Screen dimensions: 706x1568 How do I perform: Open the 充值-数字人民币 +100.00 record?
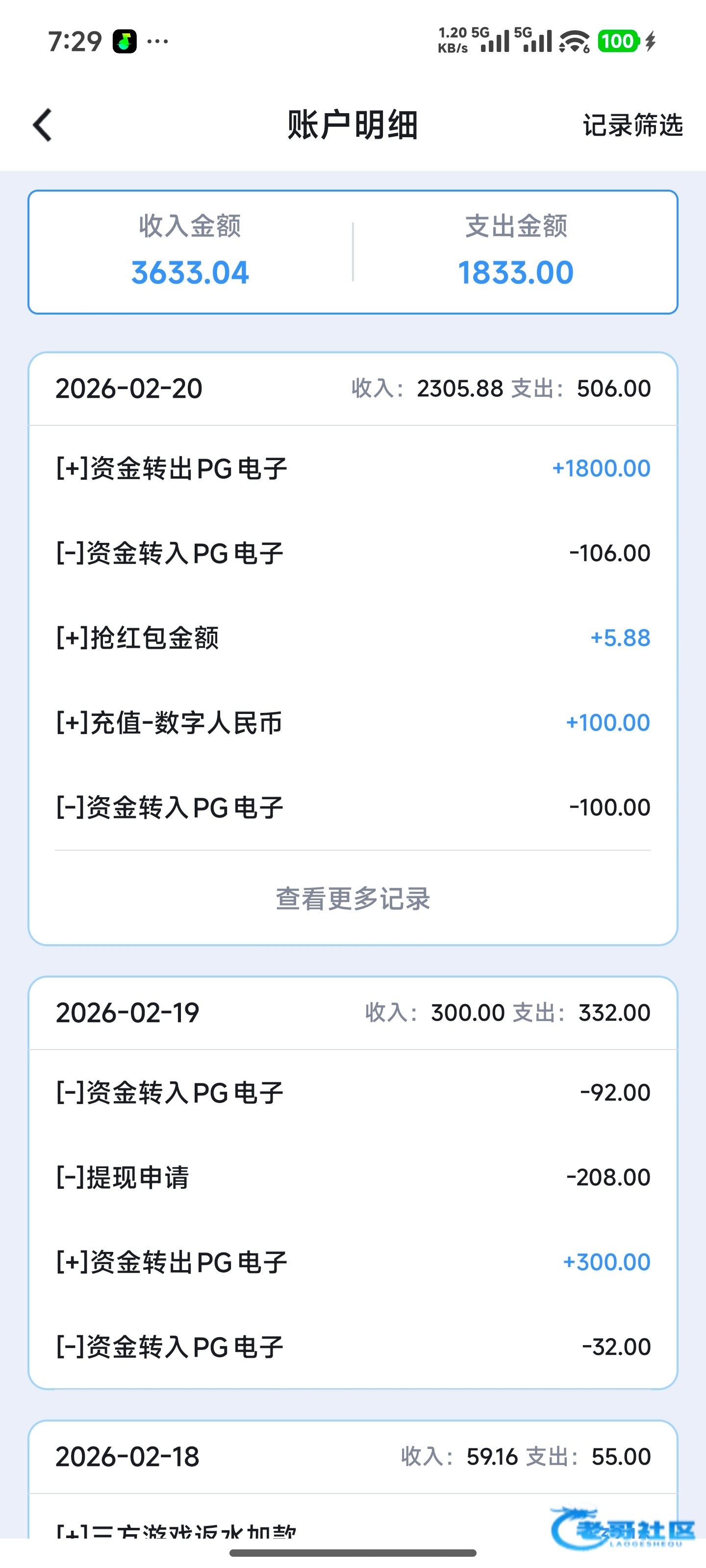point(353,723)
